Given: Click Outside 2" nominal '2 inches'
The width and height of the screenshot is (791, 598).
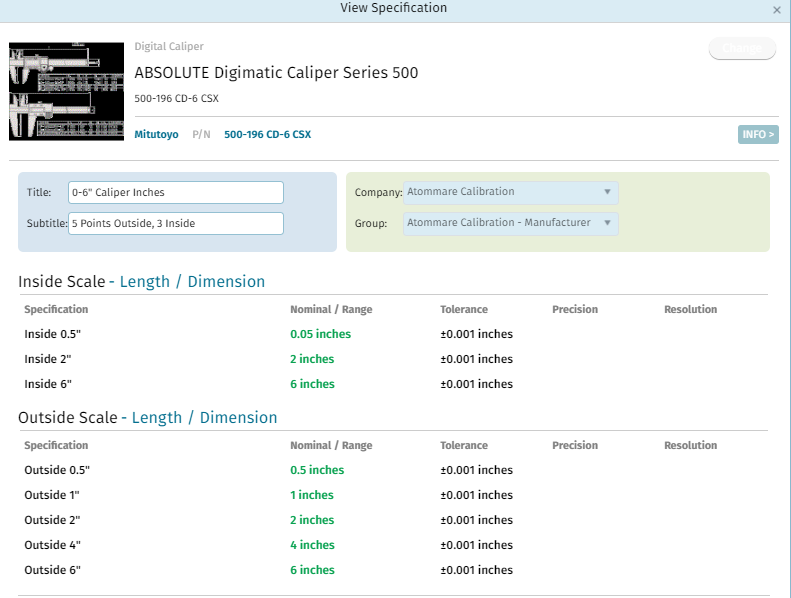Looking at the screenshot, I should pos(312,520).
